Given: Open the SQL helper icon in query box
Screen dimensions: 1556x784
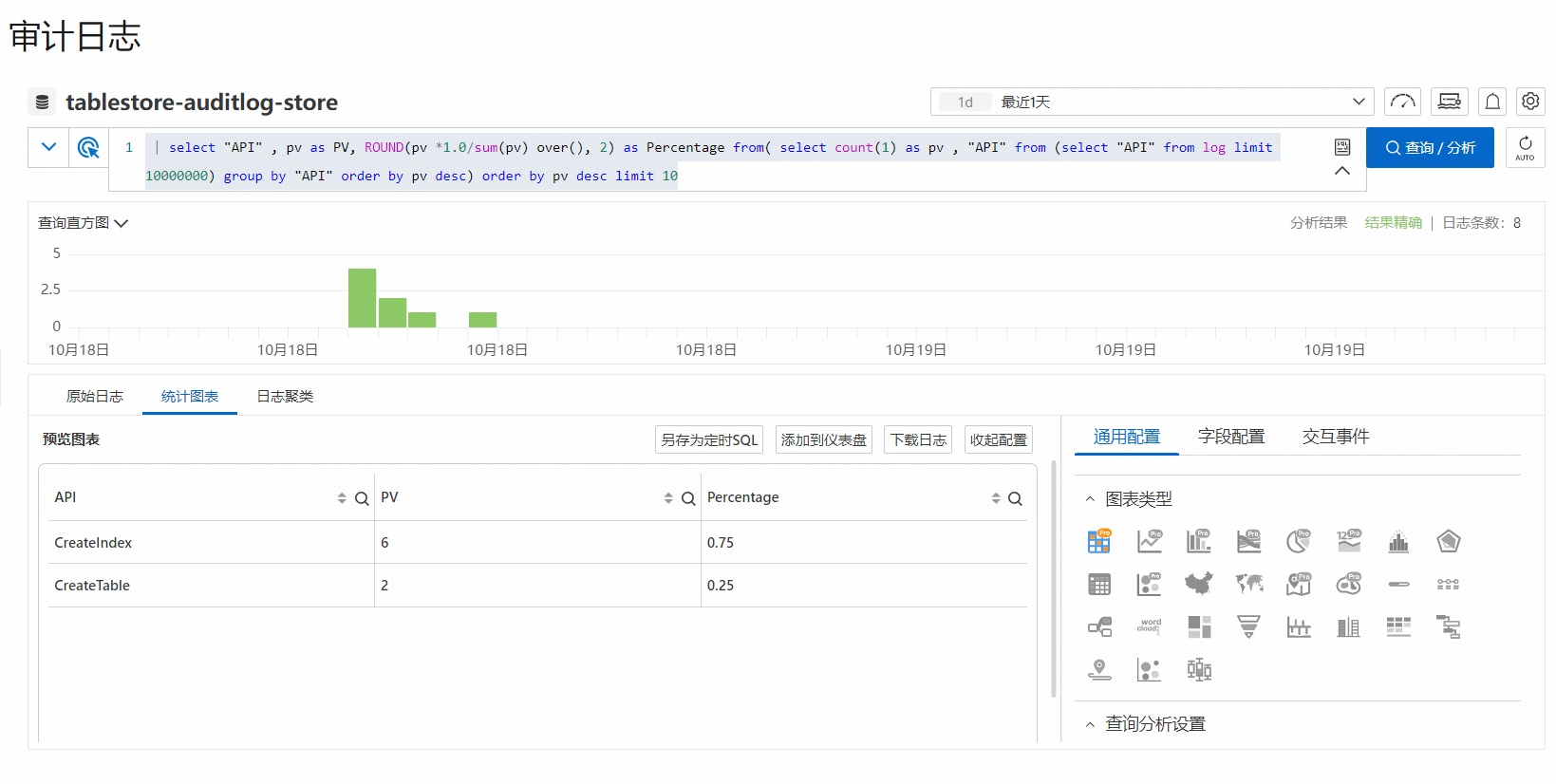Looking at the screenshot, I should pyautogui.click(x=1342, y=146).
